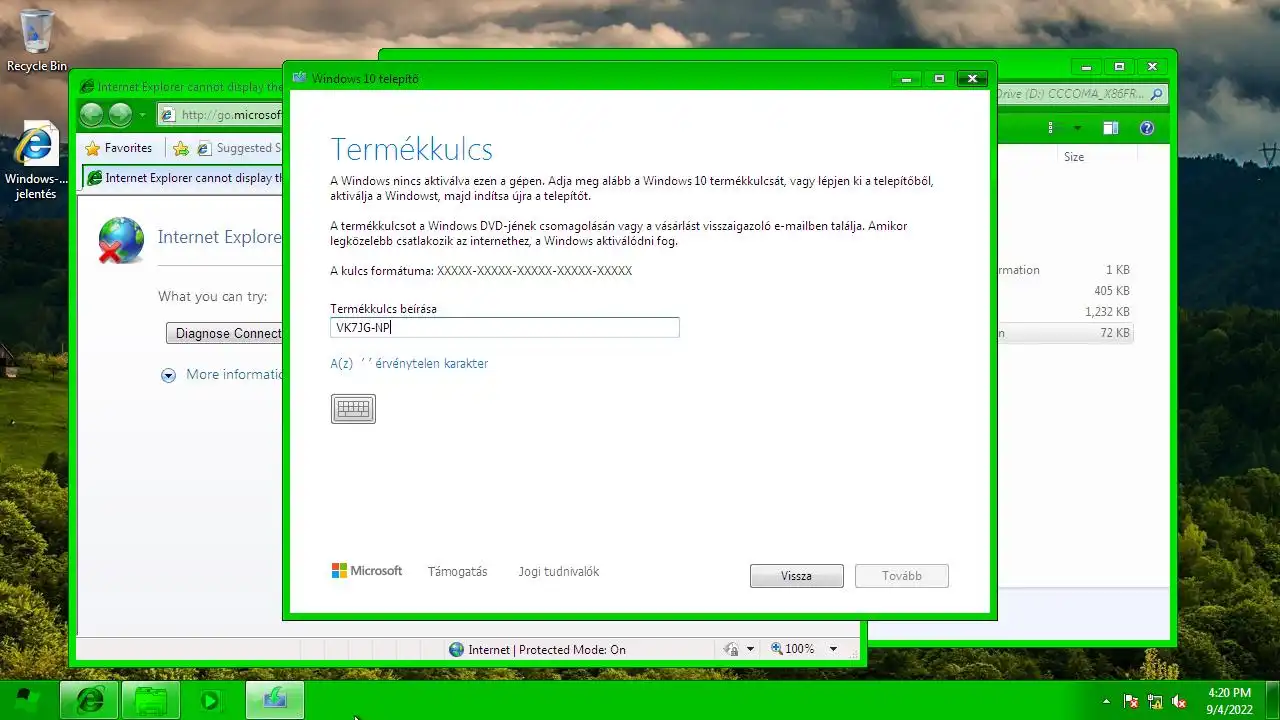This screenshot has width=1280, height=720.
Task: Change view icon in Explorer window toolbar
Action: 1051,128
